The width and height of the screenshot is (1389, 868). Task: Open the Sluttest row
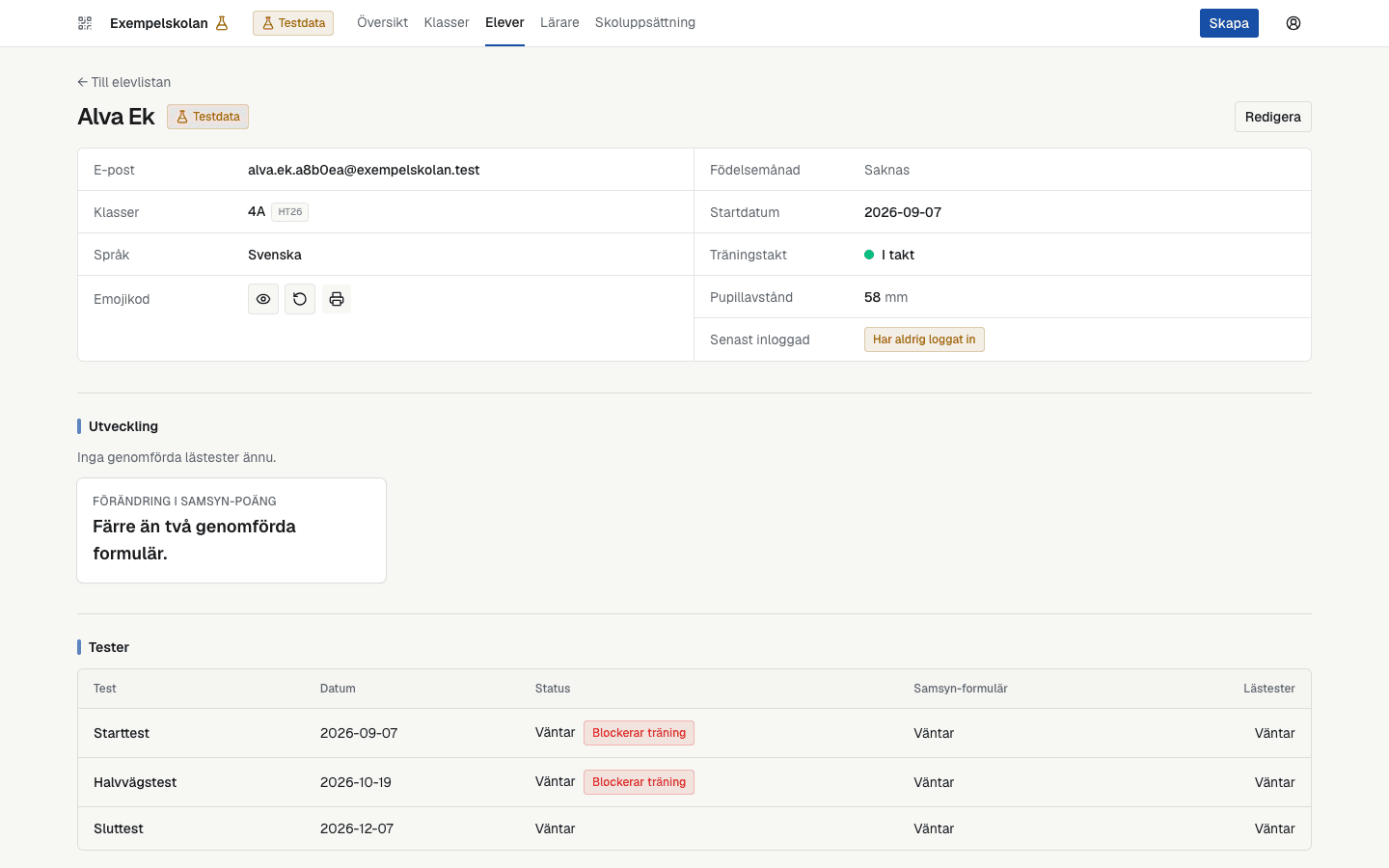pos(694,828)
